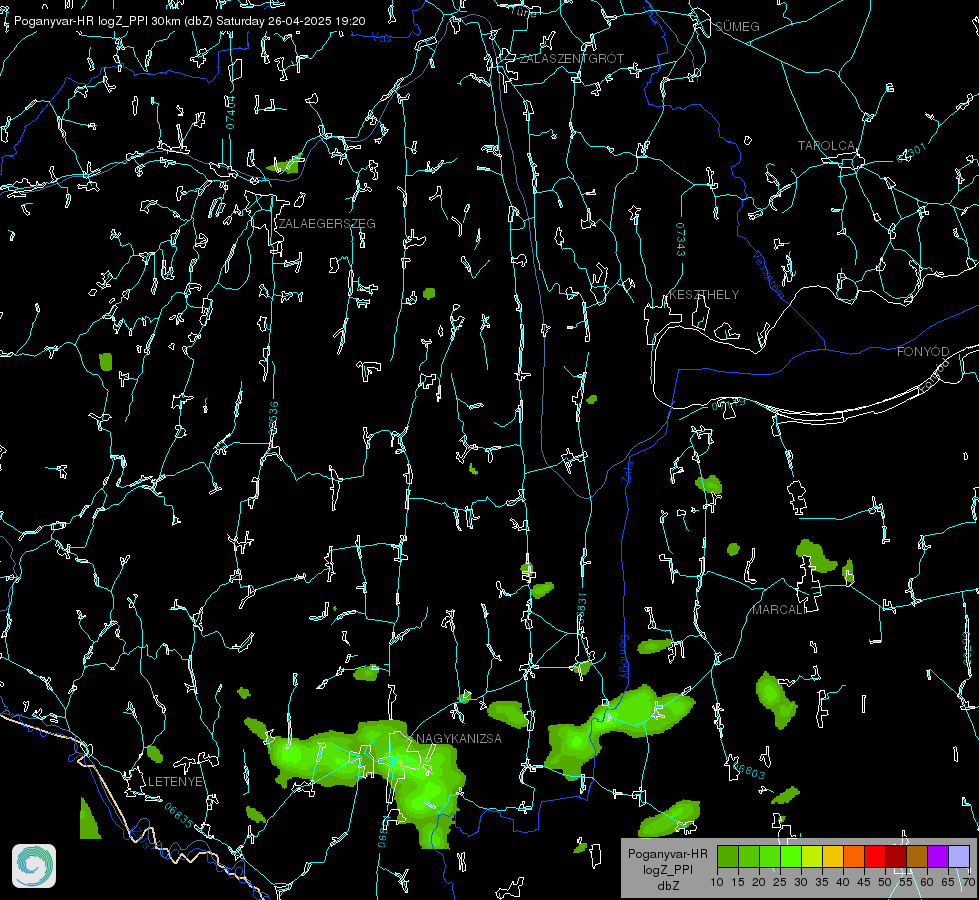Click the legend's 'logZ_PPI' label
This screenshot has height=900, width=979.
pos(667,869)
